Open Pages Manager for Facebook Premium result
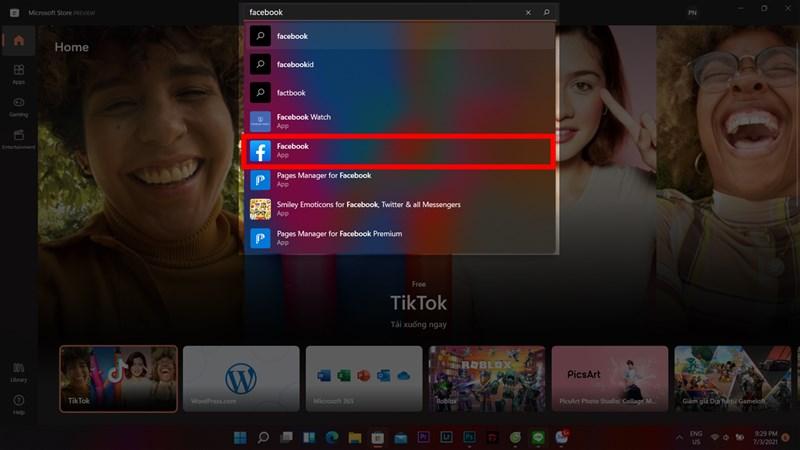 (399, 238)
